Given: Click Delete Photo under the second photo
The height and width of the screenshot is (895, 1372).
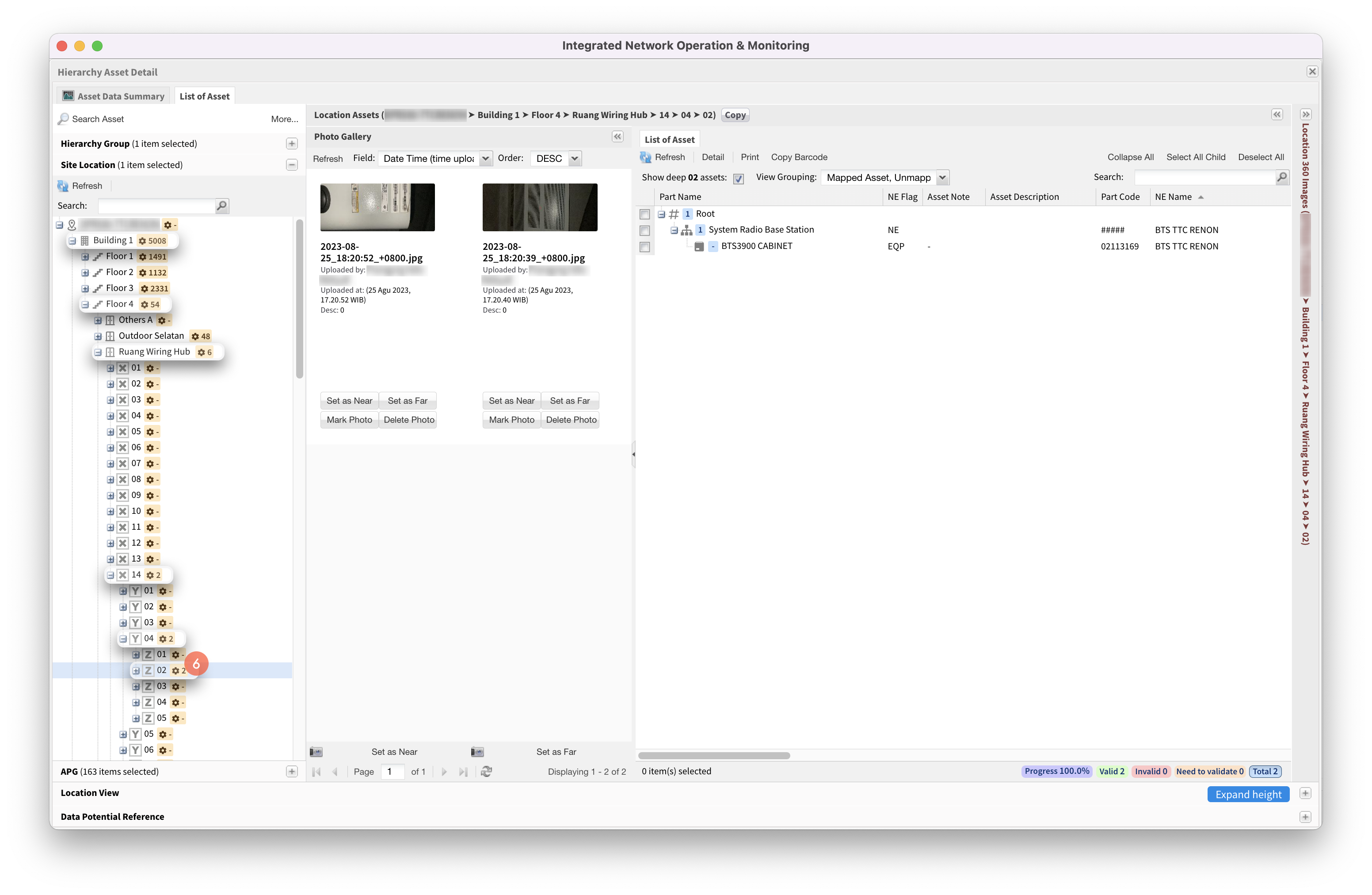Looking at the screenshot, I should tap(571, 420).
